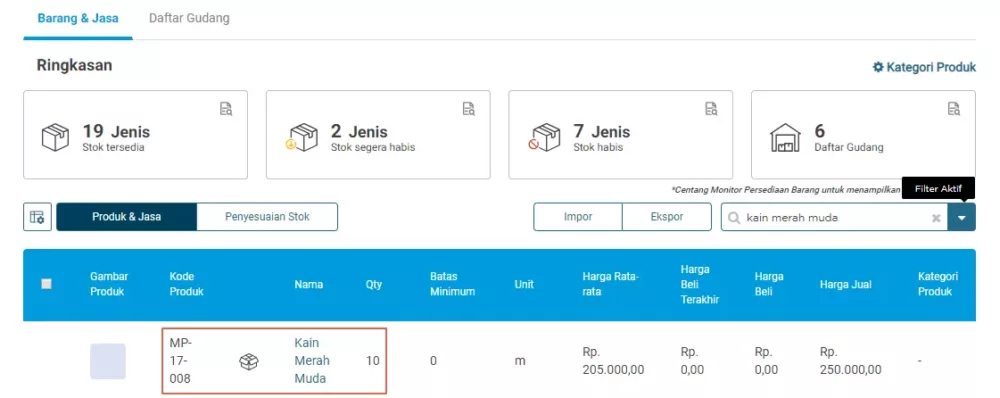Click the Harga Beli Terakhir column header
The image size is (1000, 398).
(x=700, y=284)
